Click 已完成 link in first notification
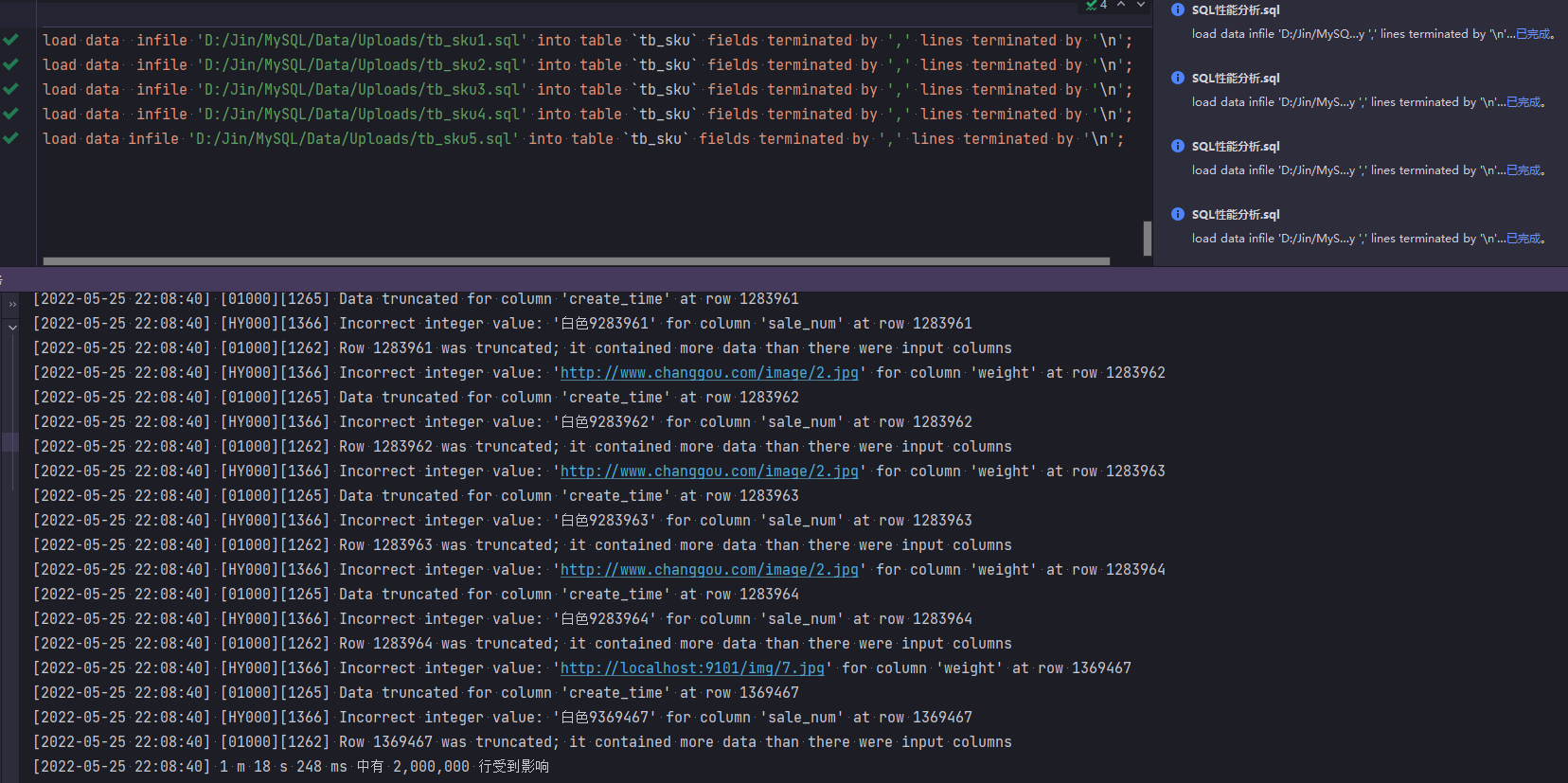Screen dimensions: 1568x783 [1533, 34]
